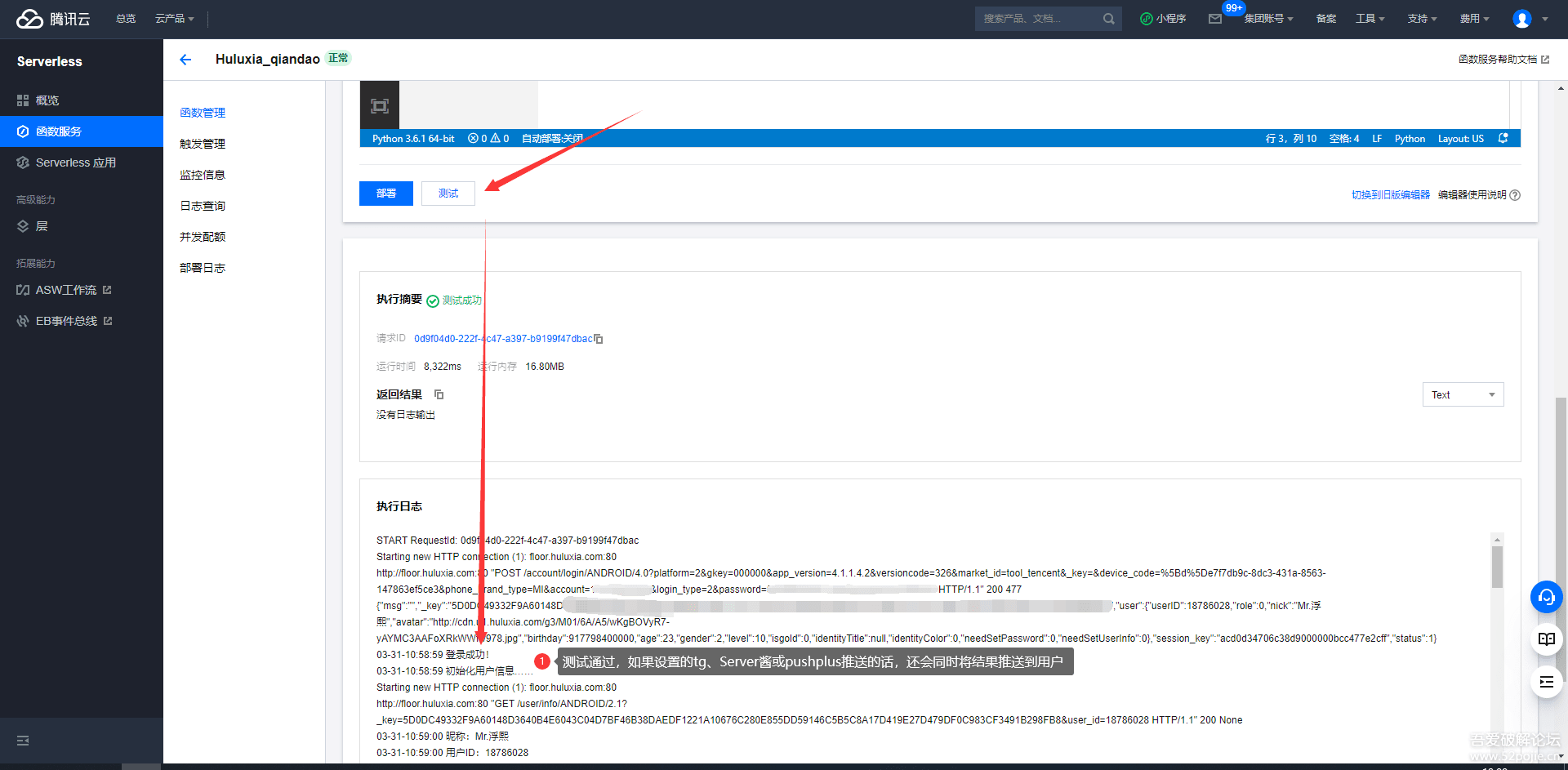Open Serverless 应用 in sidebar
This screenshot has height=770, width=1568.
82,162
